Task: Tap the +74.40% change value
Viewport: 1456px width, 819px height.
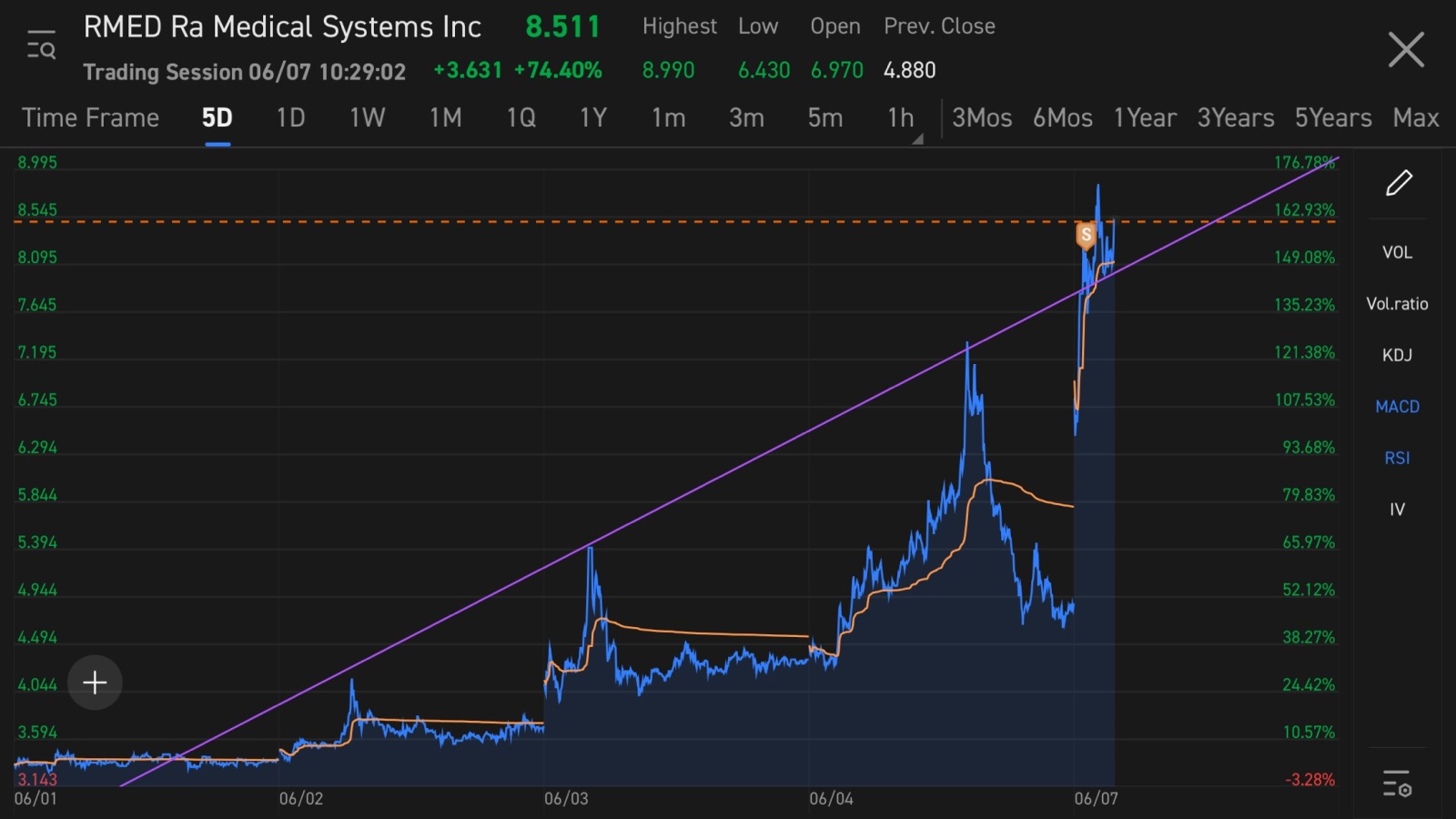Action: click(x=558, y=70)
